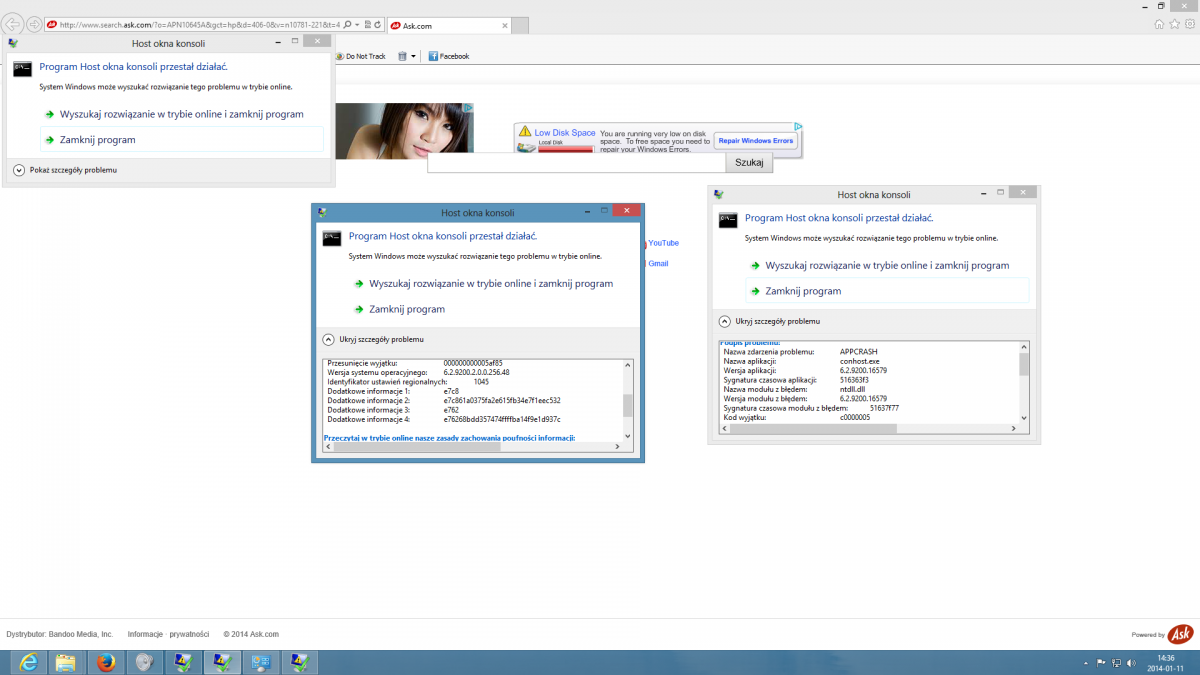1200x675 pixels.
Task: Click Zamknij program in right dialog
Action: 888,291
